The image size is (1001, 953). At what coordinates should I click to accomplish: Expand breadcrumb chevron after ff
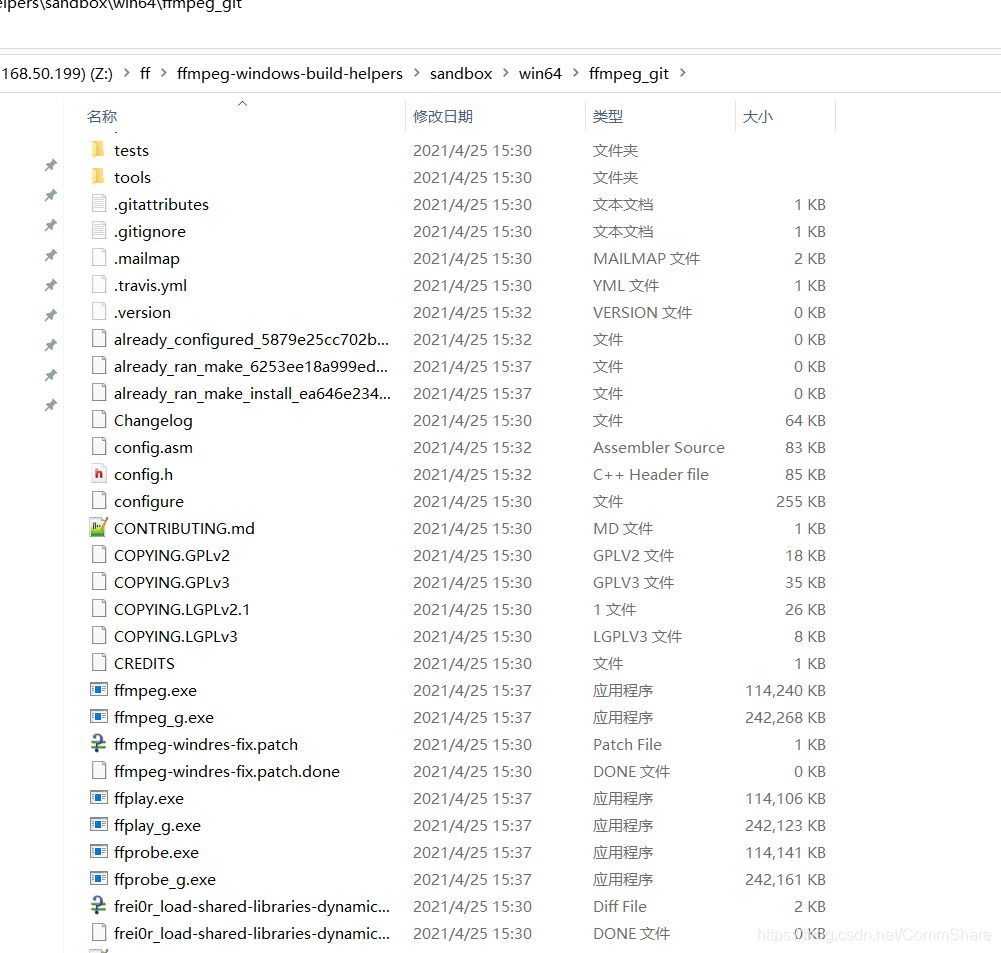click(x=163, y=73)
